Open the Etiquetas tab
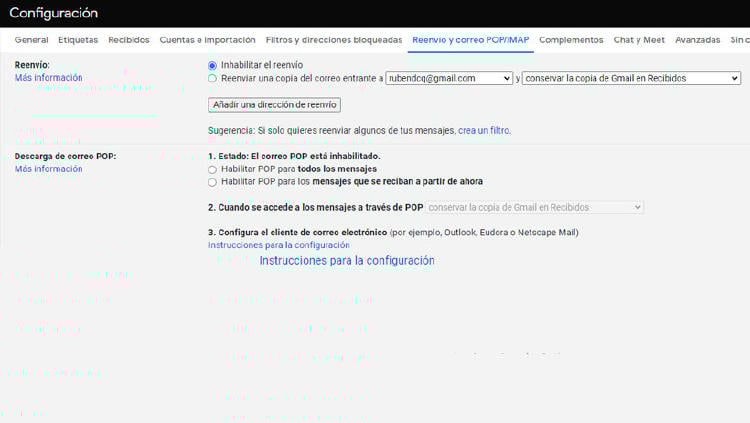 [x=78, y=40]
